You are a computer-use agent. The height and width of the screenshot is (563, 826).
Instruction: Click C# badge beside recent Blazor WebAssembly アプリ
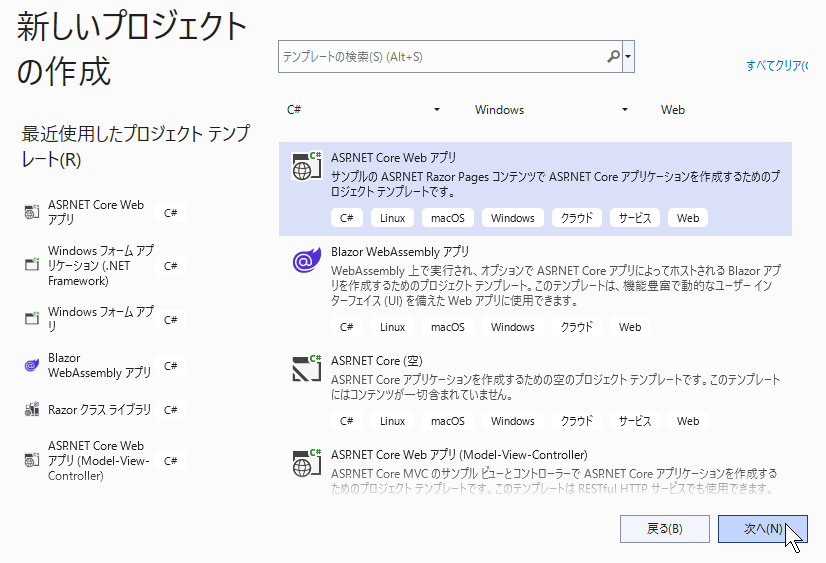click(171, 366)
